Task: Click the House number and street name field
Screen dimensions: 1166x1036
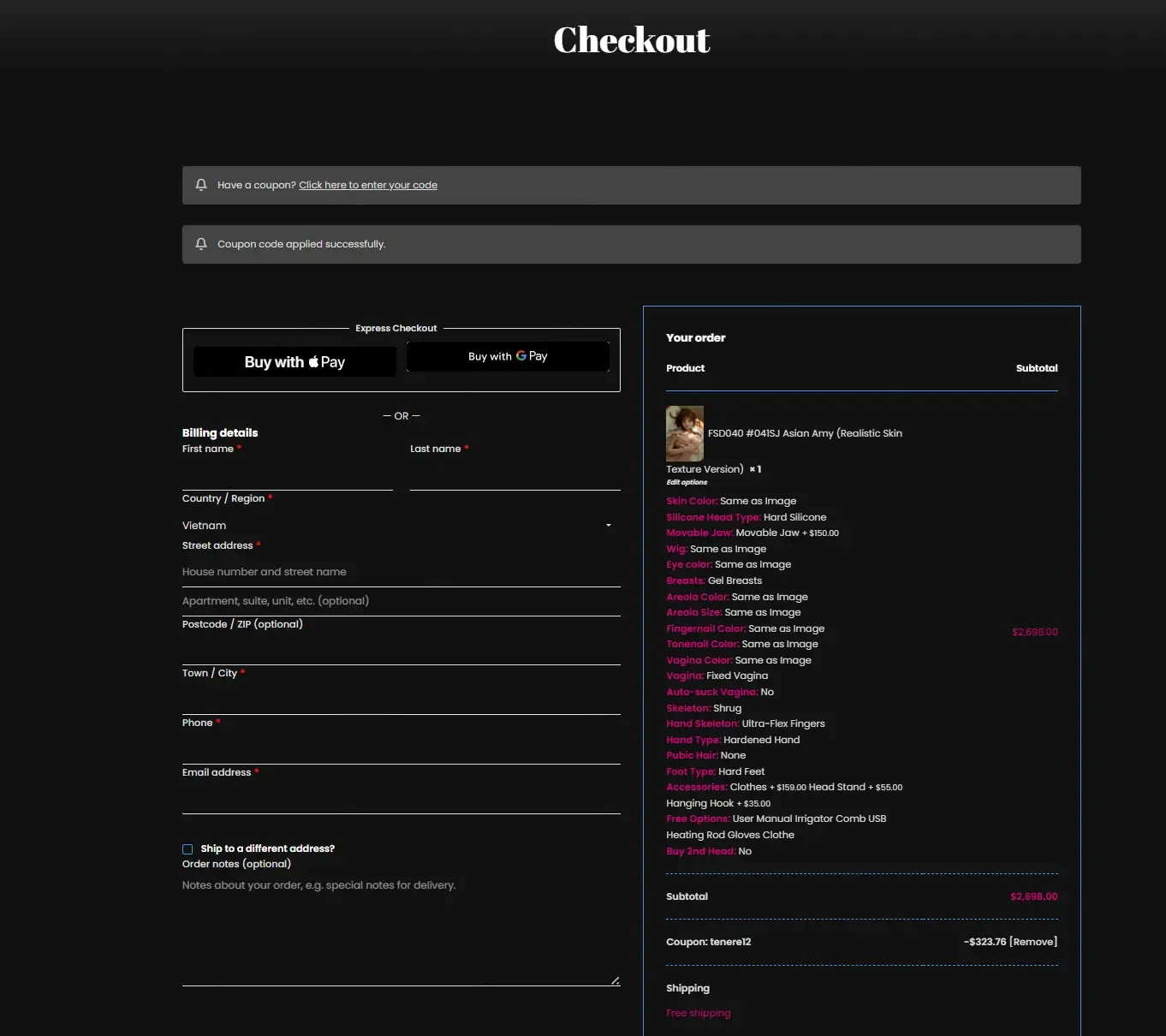Action: pos(402,572)
